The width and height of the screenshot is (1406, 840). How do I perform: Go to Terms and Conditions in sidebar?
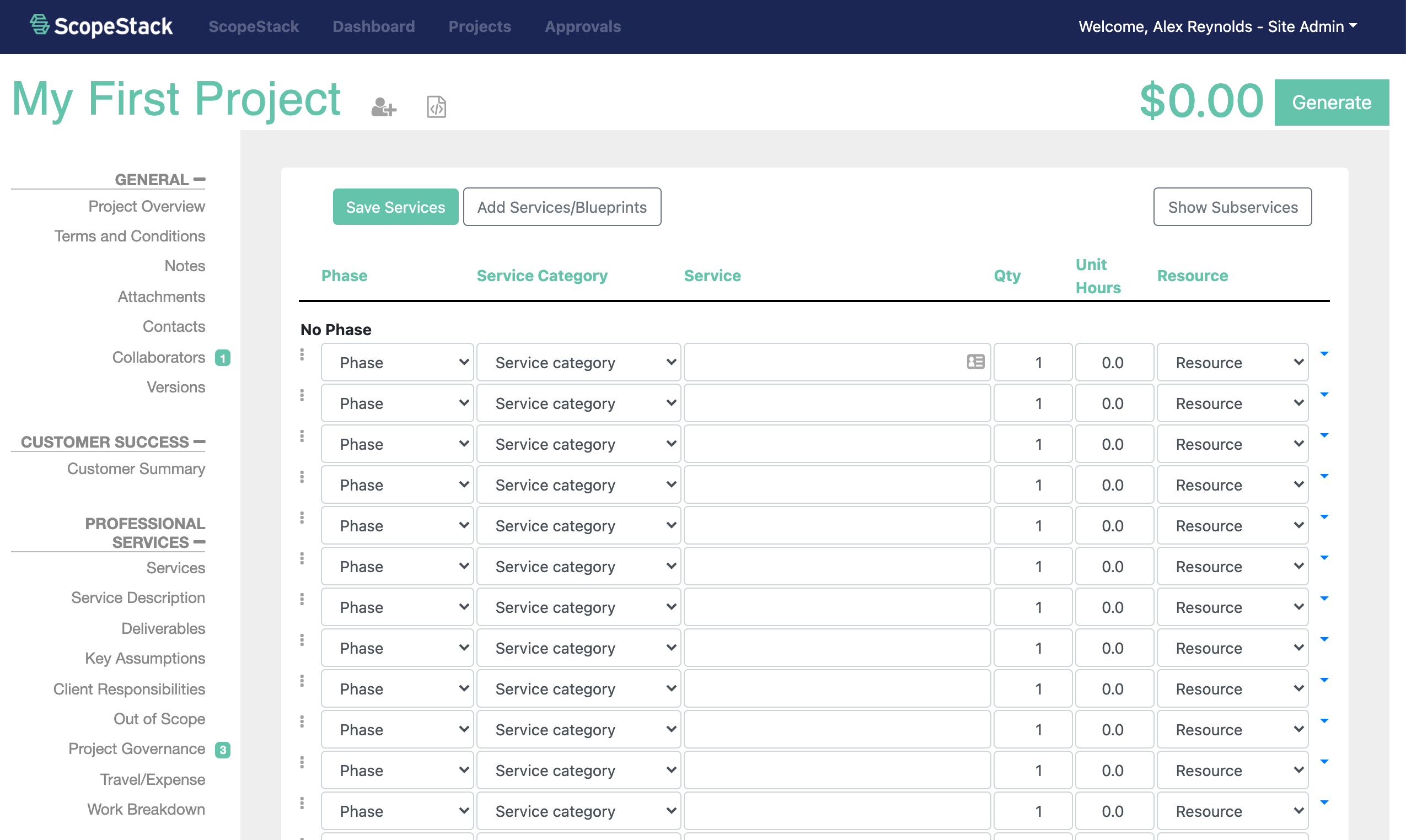pos(130,236)
